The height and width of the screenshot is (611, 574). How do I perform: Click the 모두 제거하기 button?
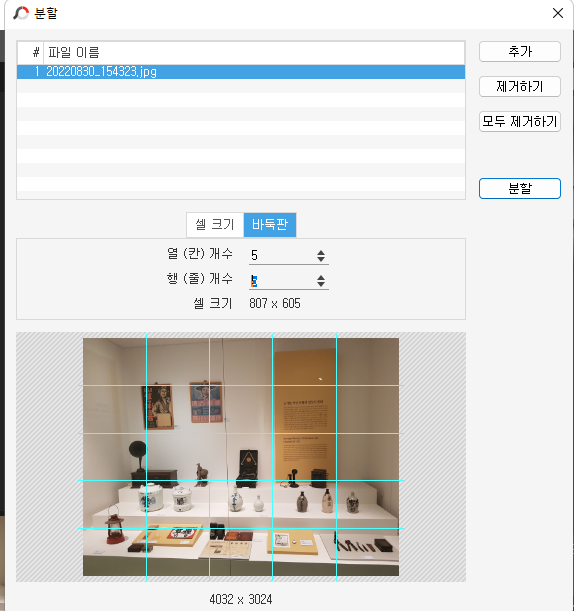pos(519,122)
